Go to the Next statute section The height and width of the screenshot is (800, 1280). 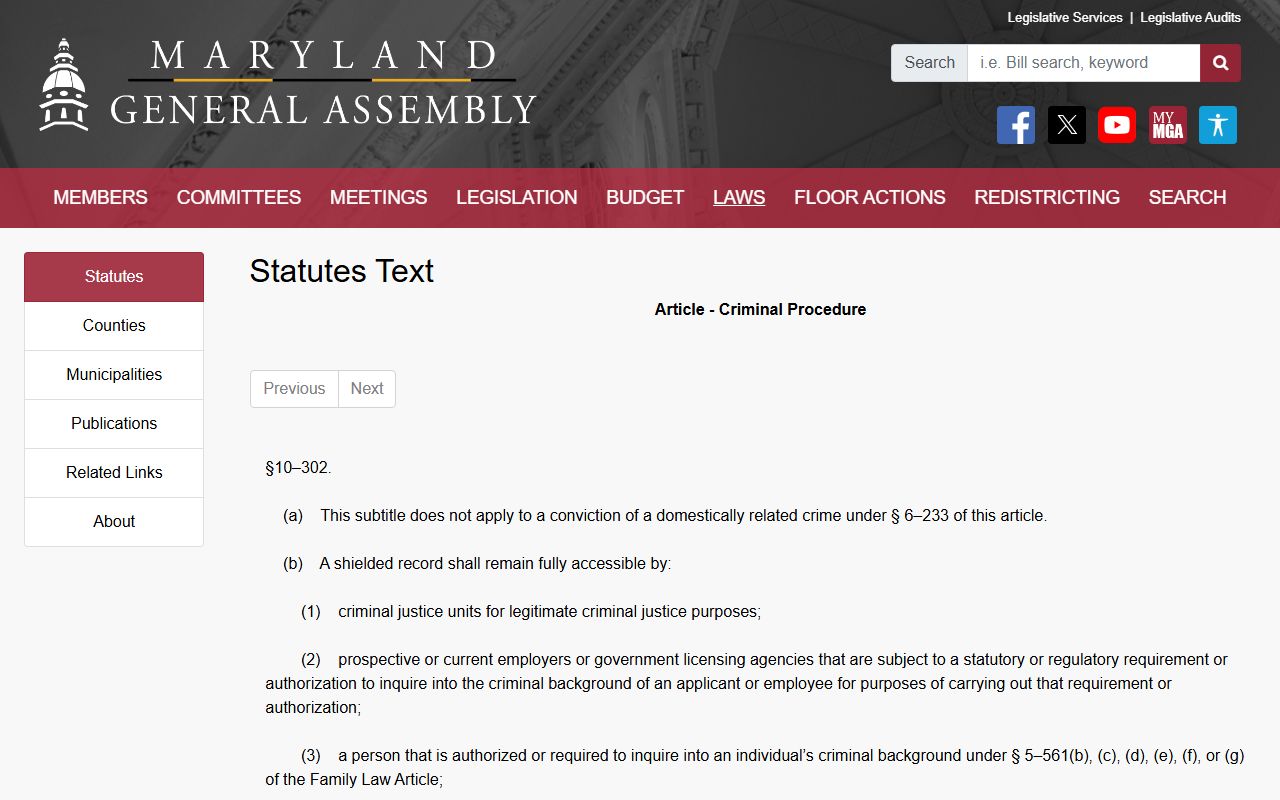coord(367,389)
